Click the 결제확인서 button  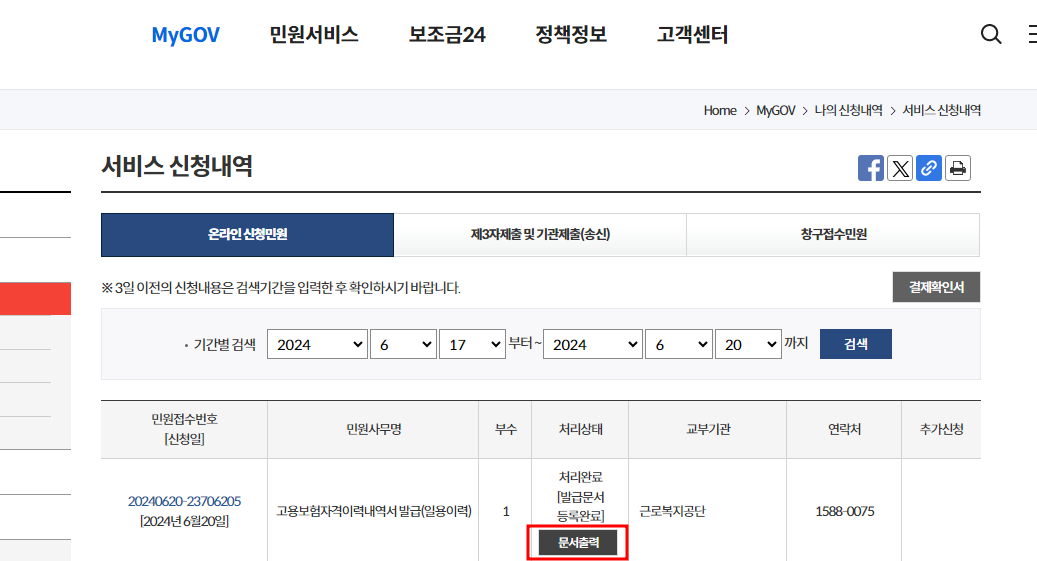click(936, 287)
